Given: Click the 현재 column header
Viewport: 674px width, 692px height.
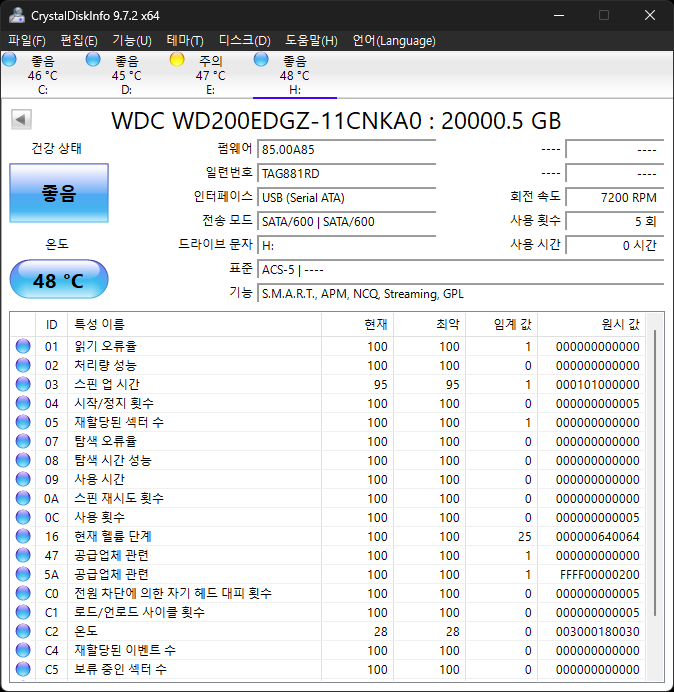Looking at the screenshot, I should (358, 324).
